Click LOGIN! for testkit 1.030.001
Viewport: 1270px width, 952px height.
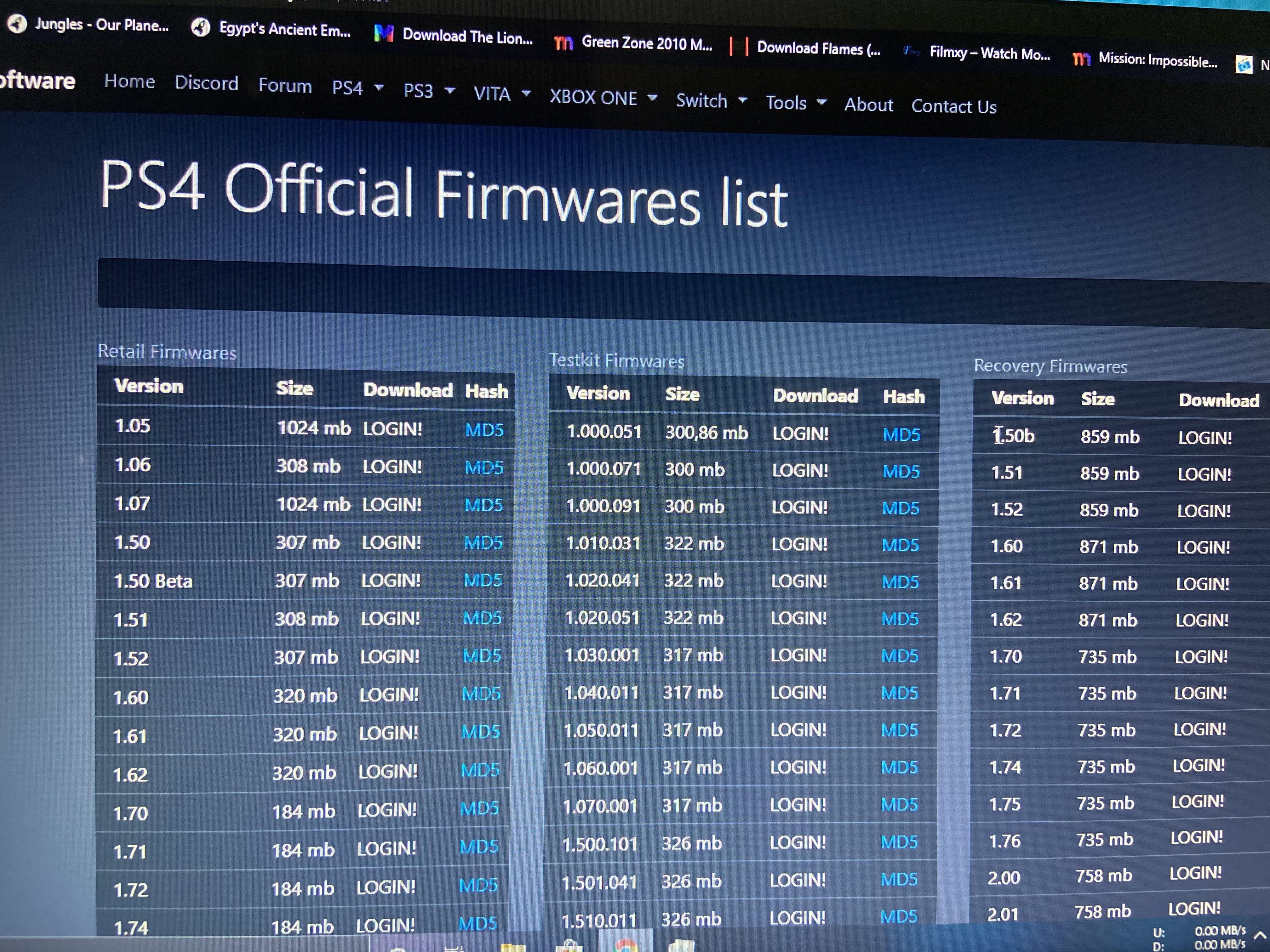[x=799, y=655]
